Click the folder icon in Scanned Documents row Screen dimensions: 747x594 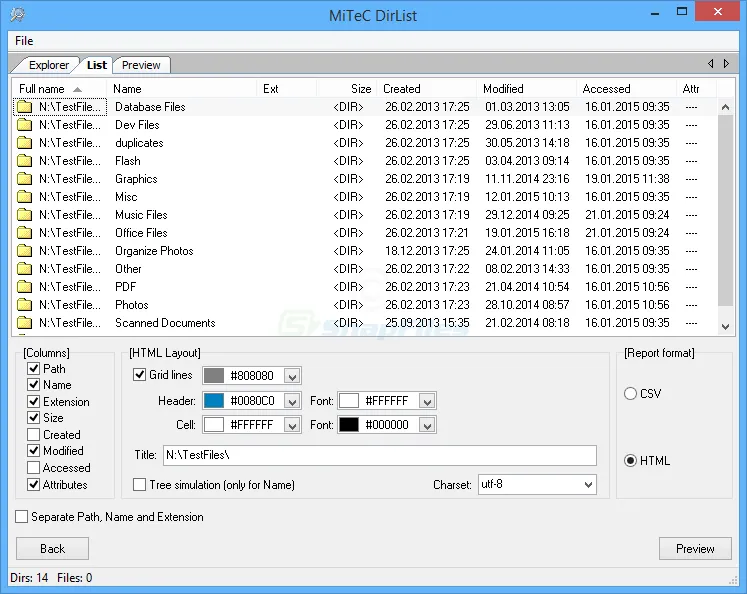[x=24, y=323]
